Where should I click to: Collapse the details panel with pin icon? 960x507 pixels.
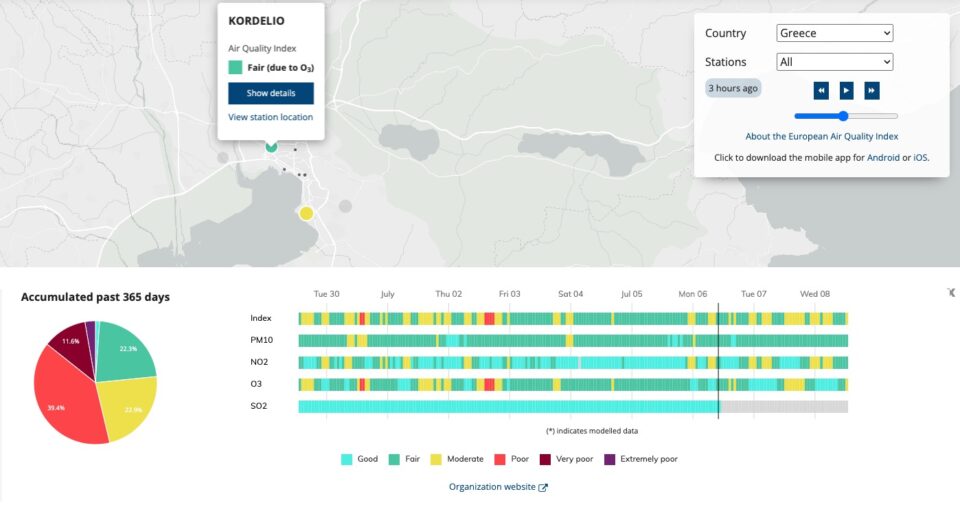pos(951,293)
